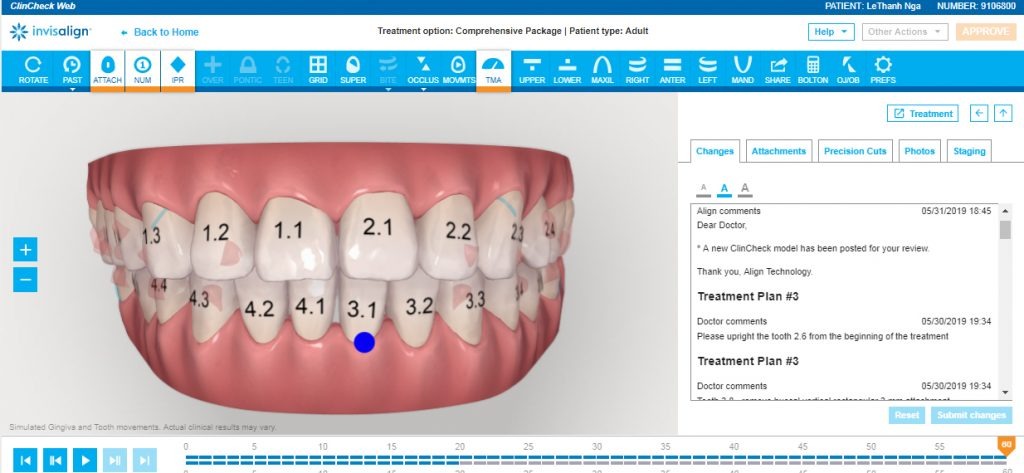Screen dimensions: 1024x473
Task: Go Back to Home
Action: point(160,32)
